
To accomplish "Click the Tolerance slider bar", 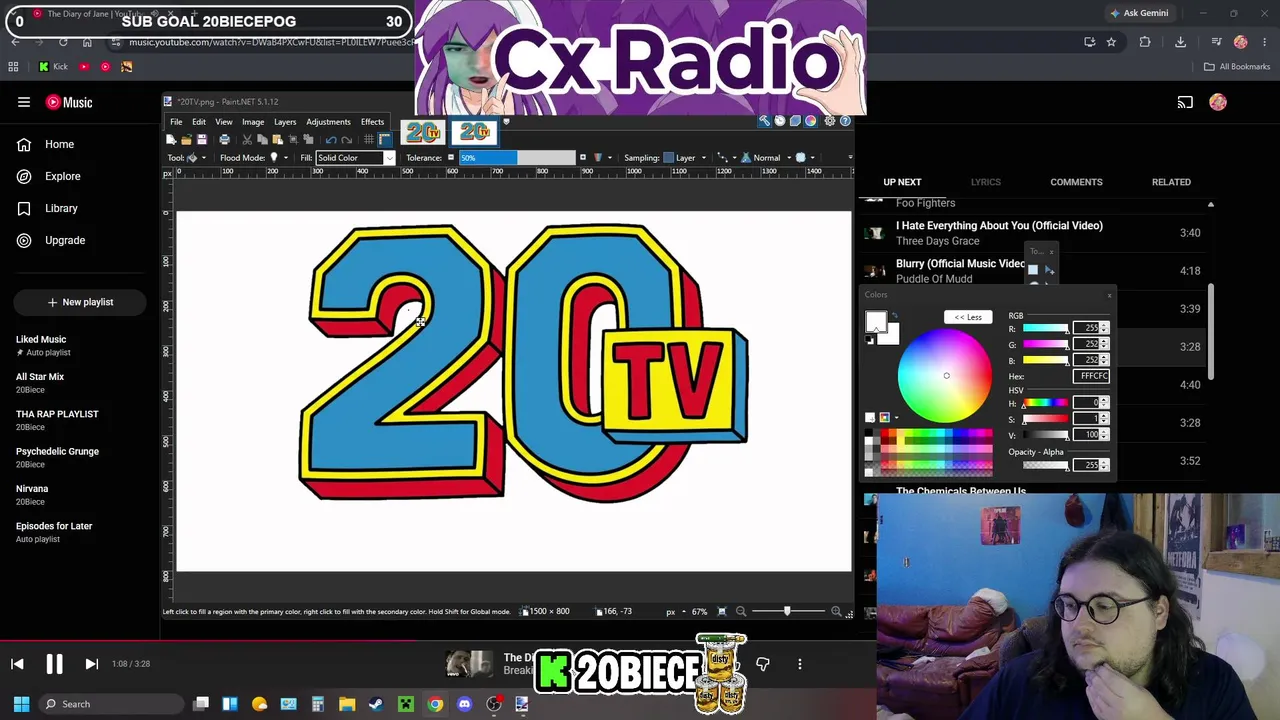I will pyautogui.click(x=517, y=158).
